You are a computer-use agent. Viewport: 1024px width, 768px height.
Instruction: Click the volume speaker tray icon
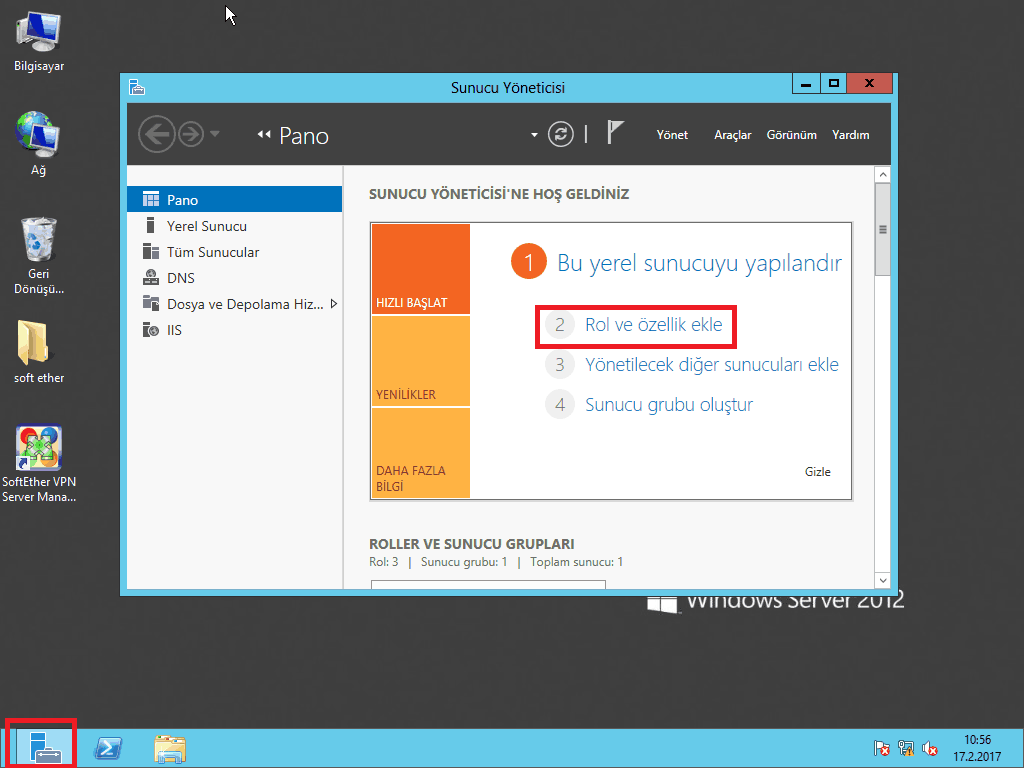[x=930, y=748]
